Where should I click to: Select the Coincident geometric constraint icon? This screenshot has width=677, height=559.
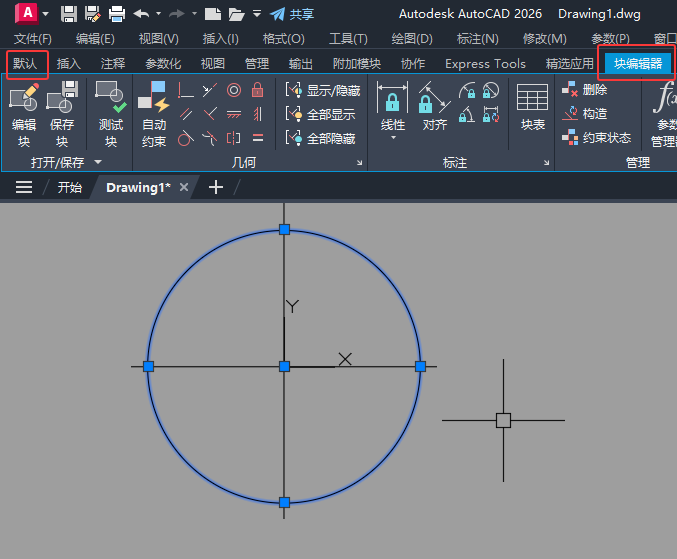click(x=186, y=90)
